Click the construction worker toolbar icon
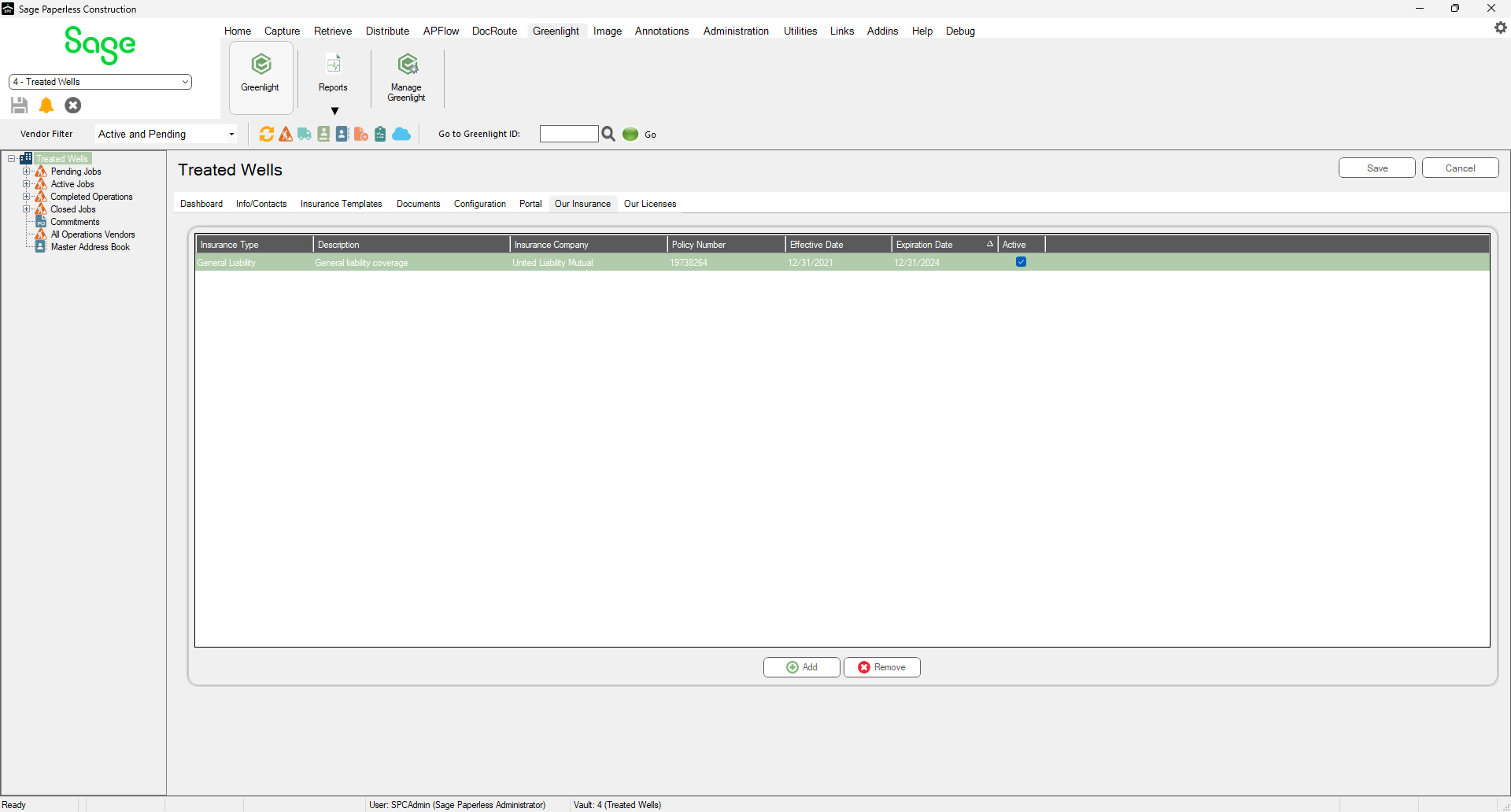 coord(286,135)
